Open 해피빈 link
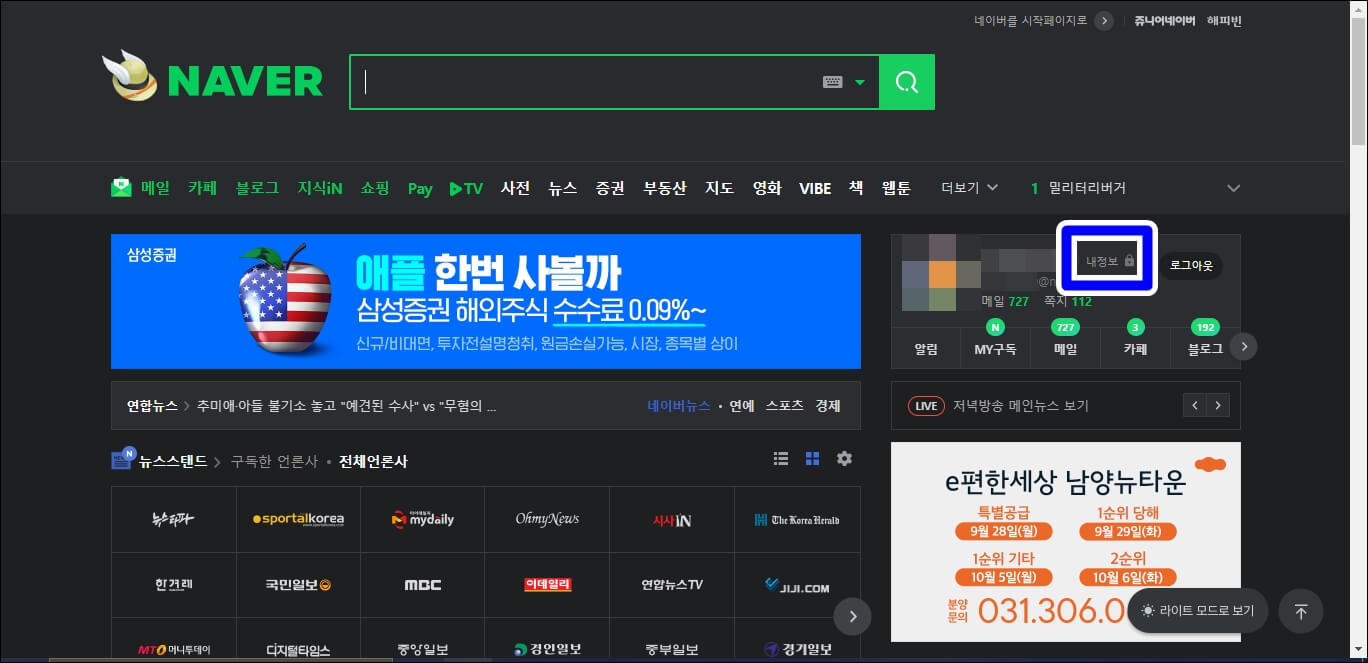Screen dimensions: 1368x663 [1224, 21]
